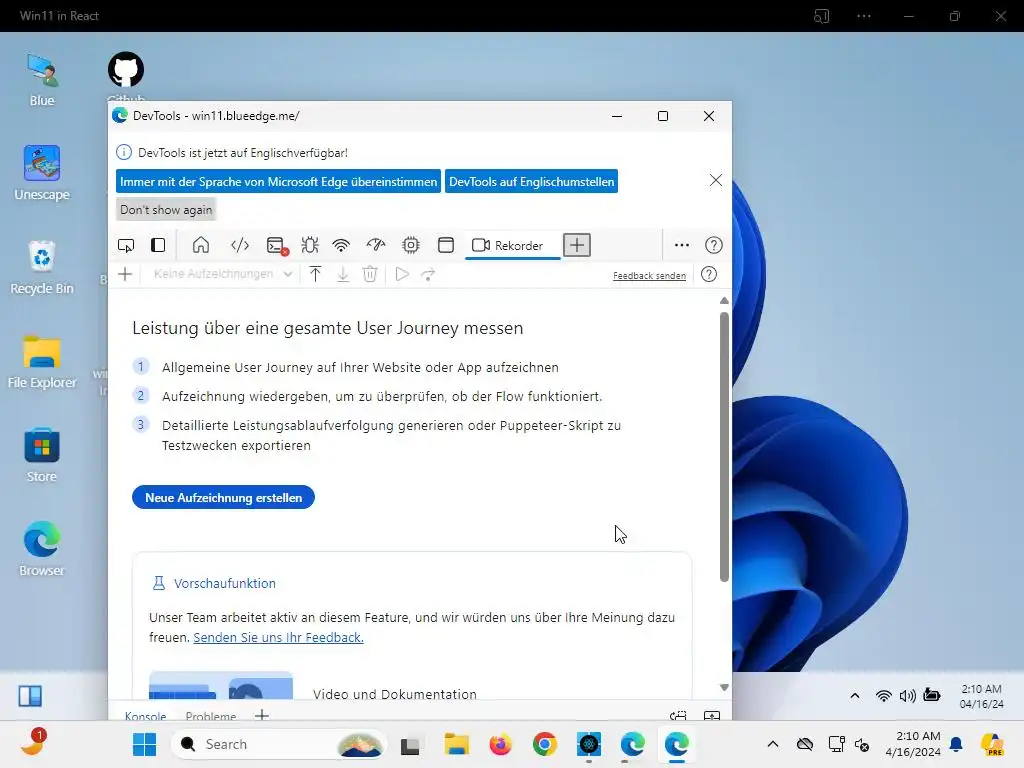The height and width of the screenshot is (768, 1024).
Task: Open the Store desktop icon
Action: tap(42, 455)
